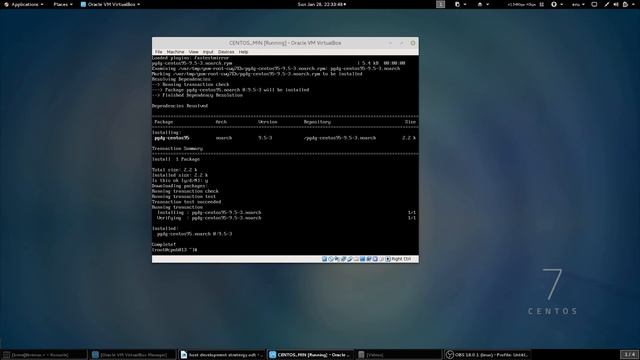Click inside the VM terminal at the root prompt
This screenshot has height=360, width=640.
[x=175, y=250]
